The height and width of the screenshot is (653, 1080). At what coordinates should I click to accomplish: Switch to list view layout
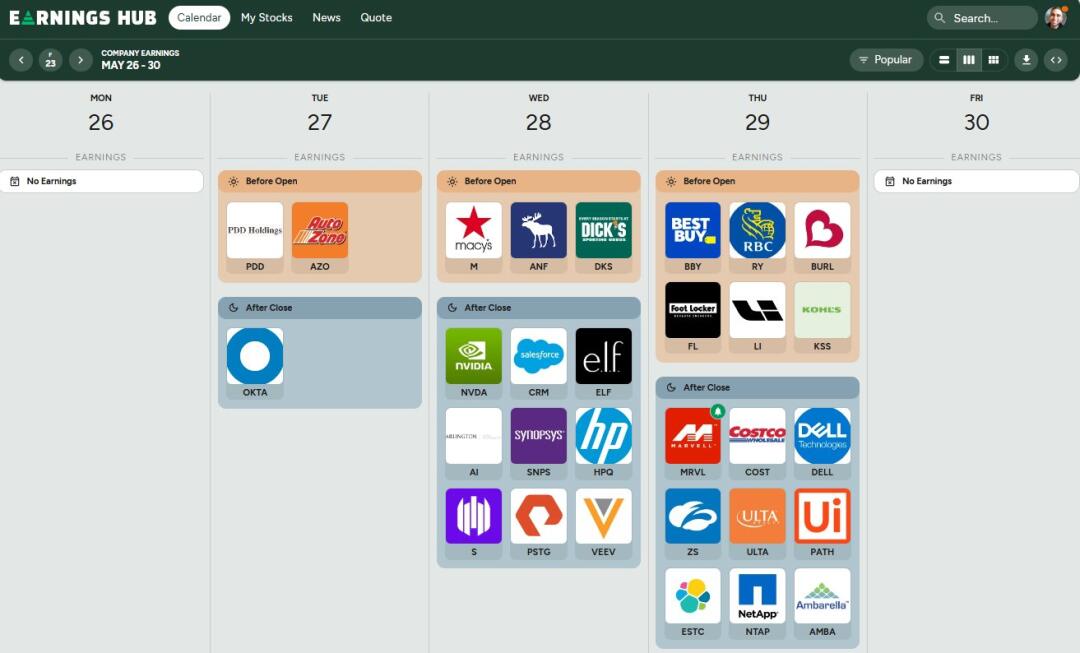click(x=944, y=60)
